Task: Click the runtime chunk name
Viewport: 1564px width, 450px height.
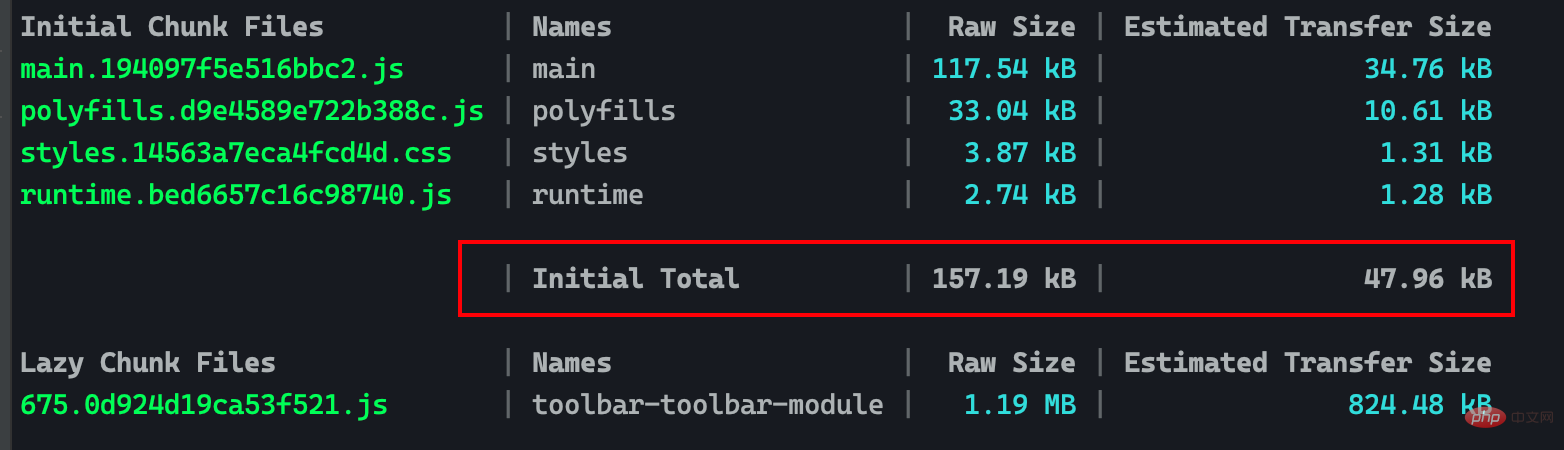Action: pos(588,195)
